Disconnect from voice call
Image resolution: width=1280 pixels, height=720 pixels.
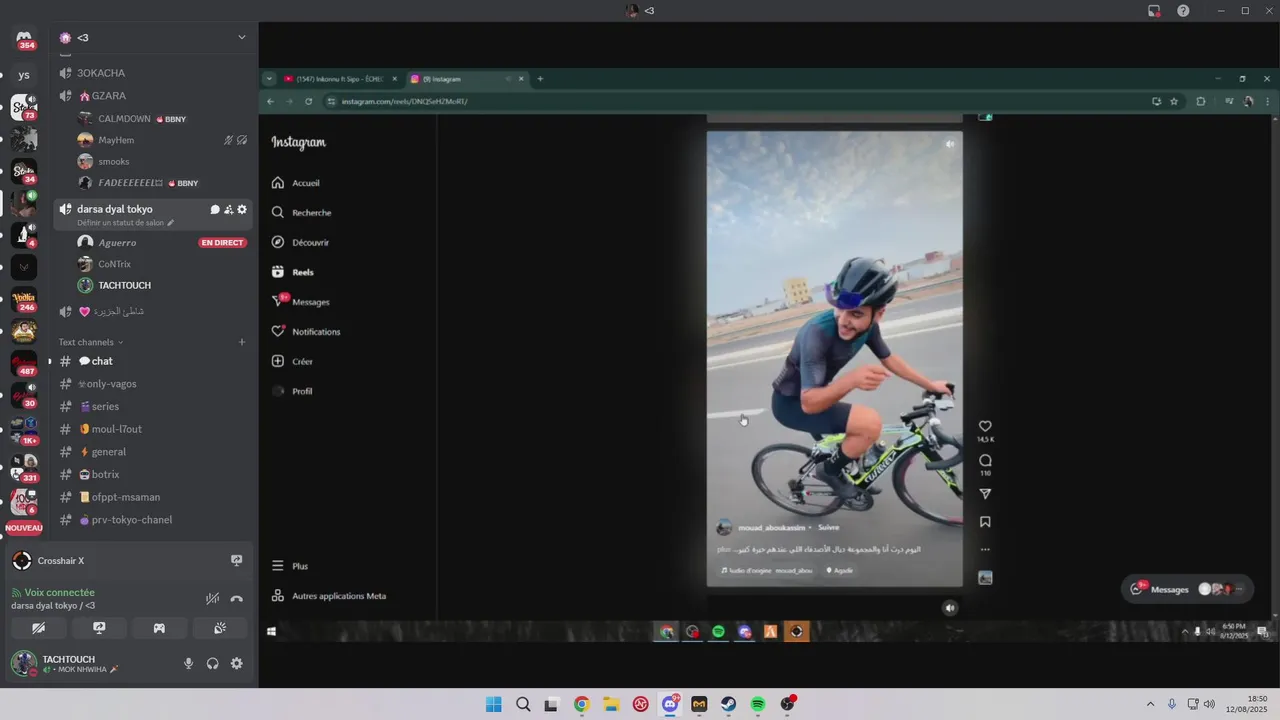click(237, 599)
